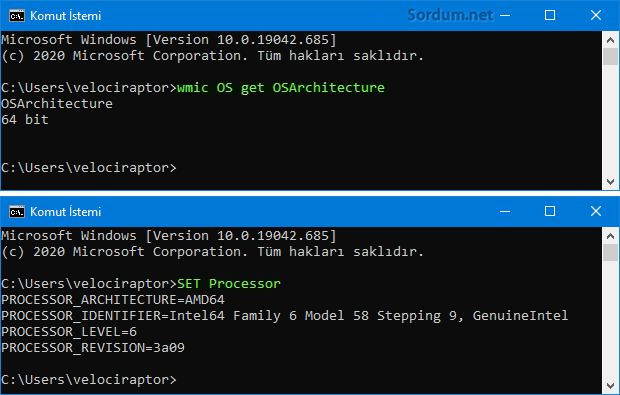Click the 'PROCESSOR_REVISION=3a09' line
Screen dimensions: 620x395
tap(93, 348)
